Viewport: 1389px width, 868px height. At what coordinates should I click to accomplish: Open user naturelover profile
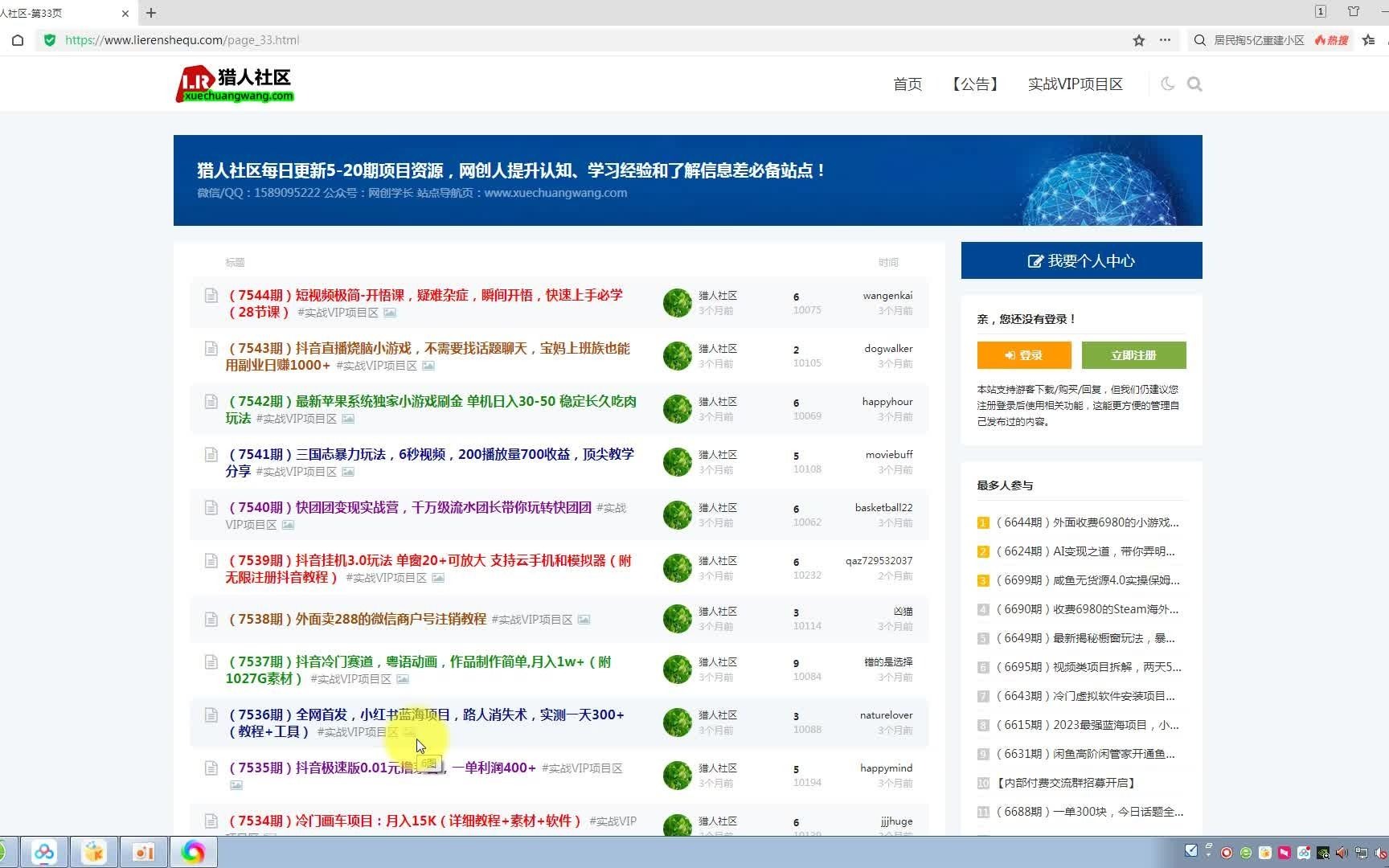[886, 715]
